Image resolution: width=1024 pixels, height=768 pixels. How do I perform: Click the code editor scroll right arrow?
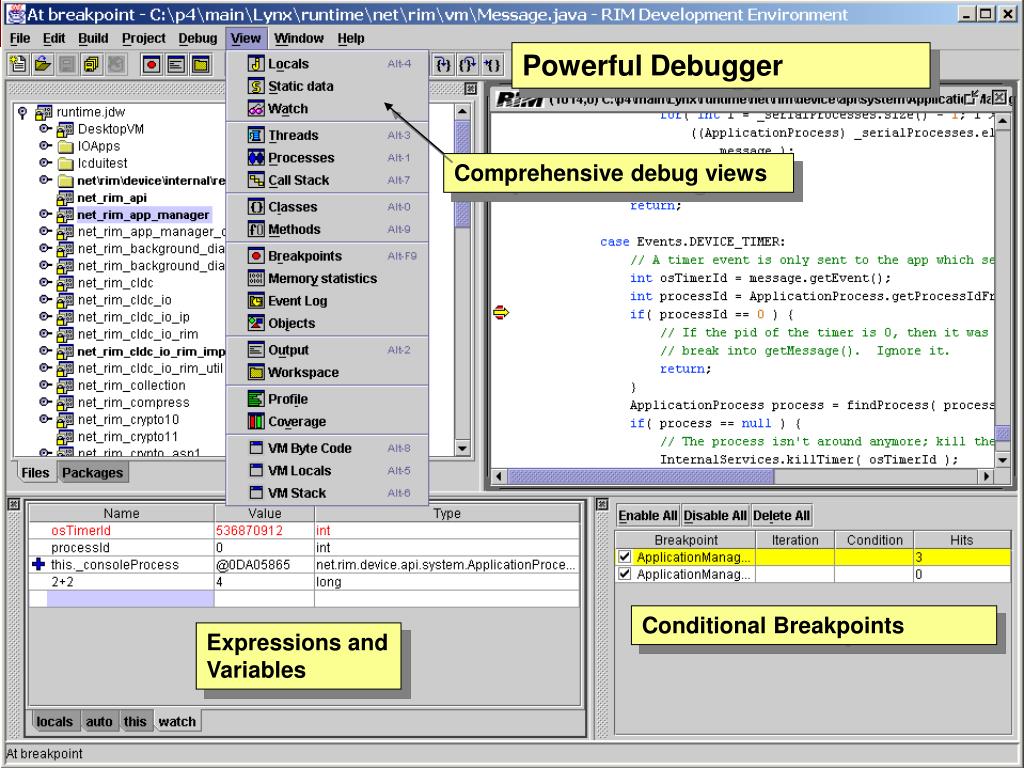[x=987, y=477]
